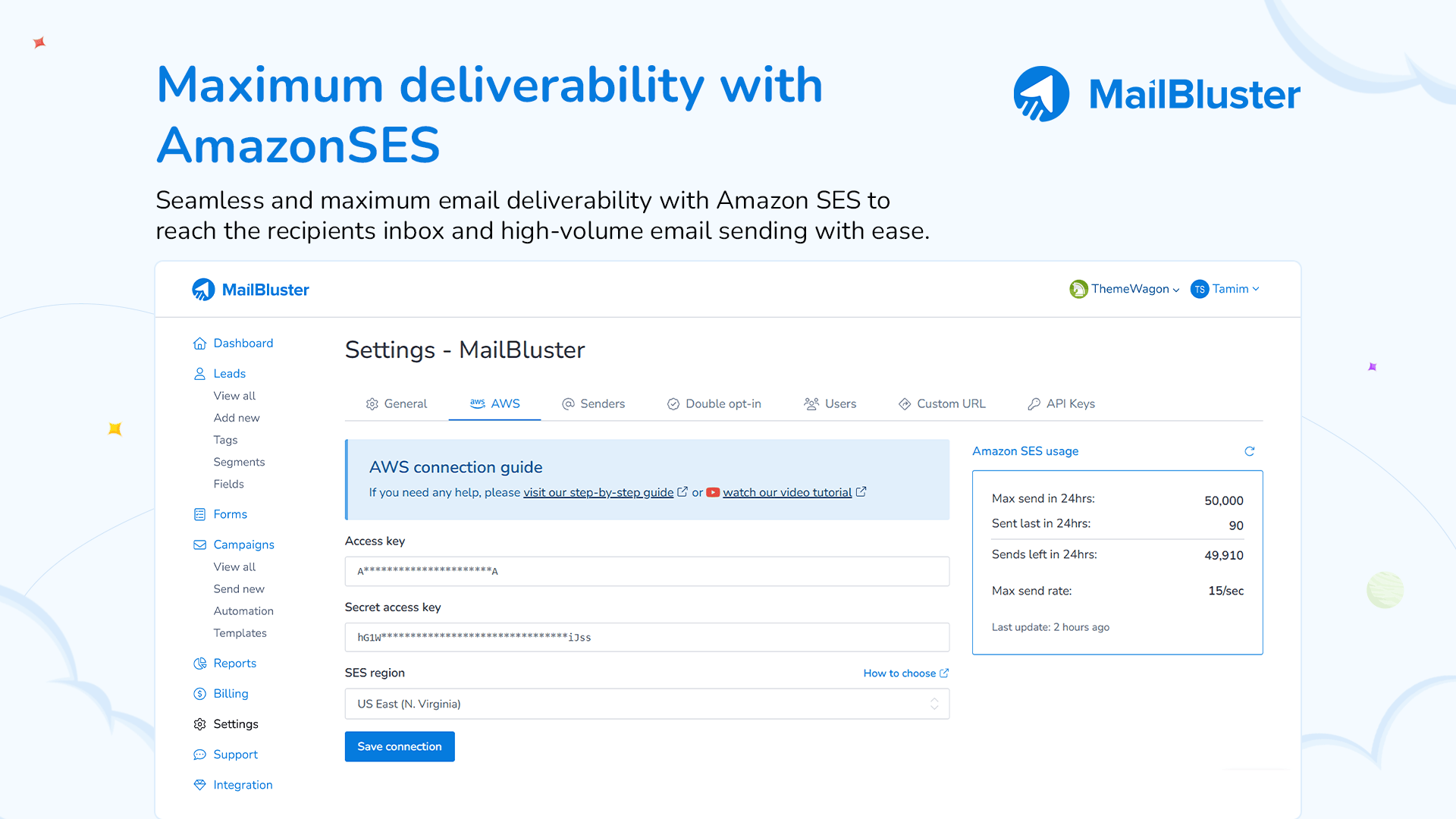Click the Integration diamond icon
The height and width of the screenshot is (819, 1456).
point(199,785)
